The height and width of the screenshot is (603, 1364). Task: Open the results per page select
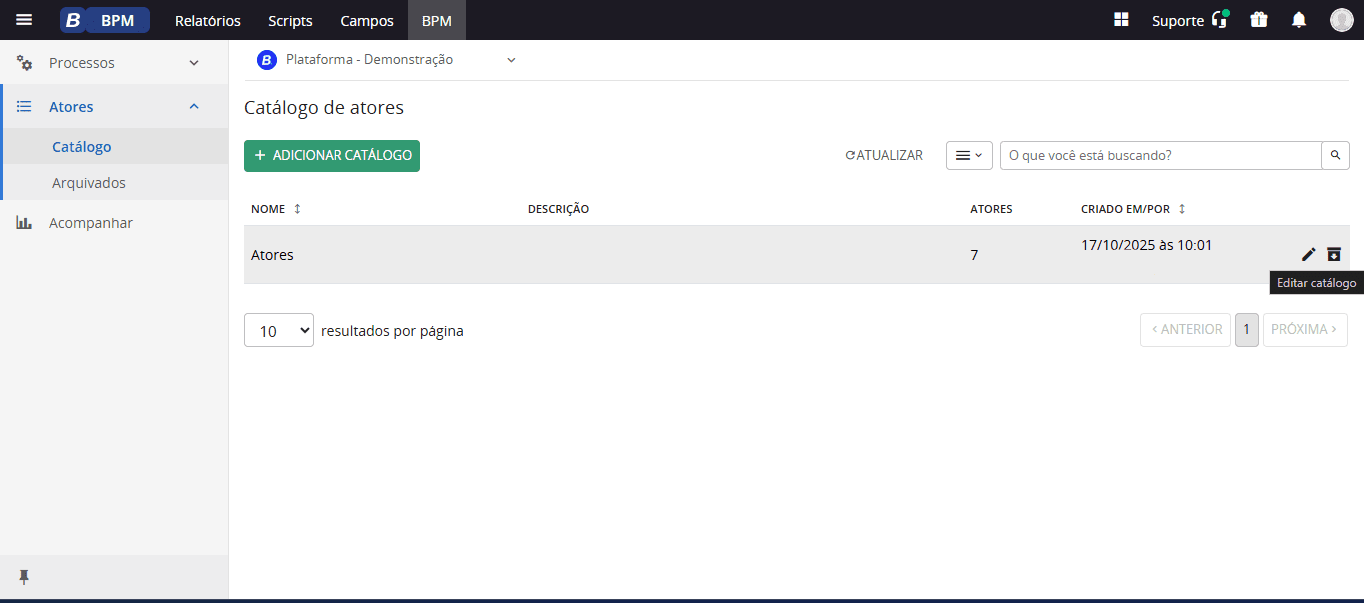(x=279, y=330)
